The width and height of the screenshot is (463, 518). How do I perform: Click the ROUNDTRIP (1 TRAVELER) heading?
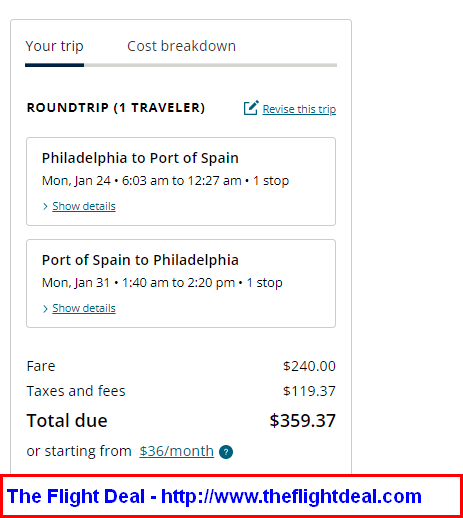pos(116,108)
